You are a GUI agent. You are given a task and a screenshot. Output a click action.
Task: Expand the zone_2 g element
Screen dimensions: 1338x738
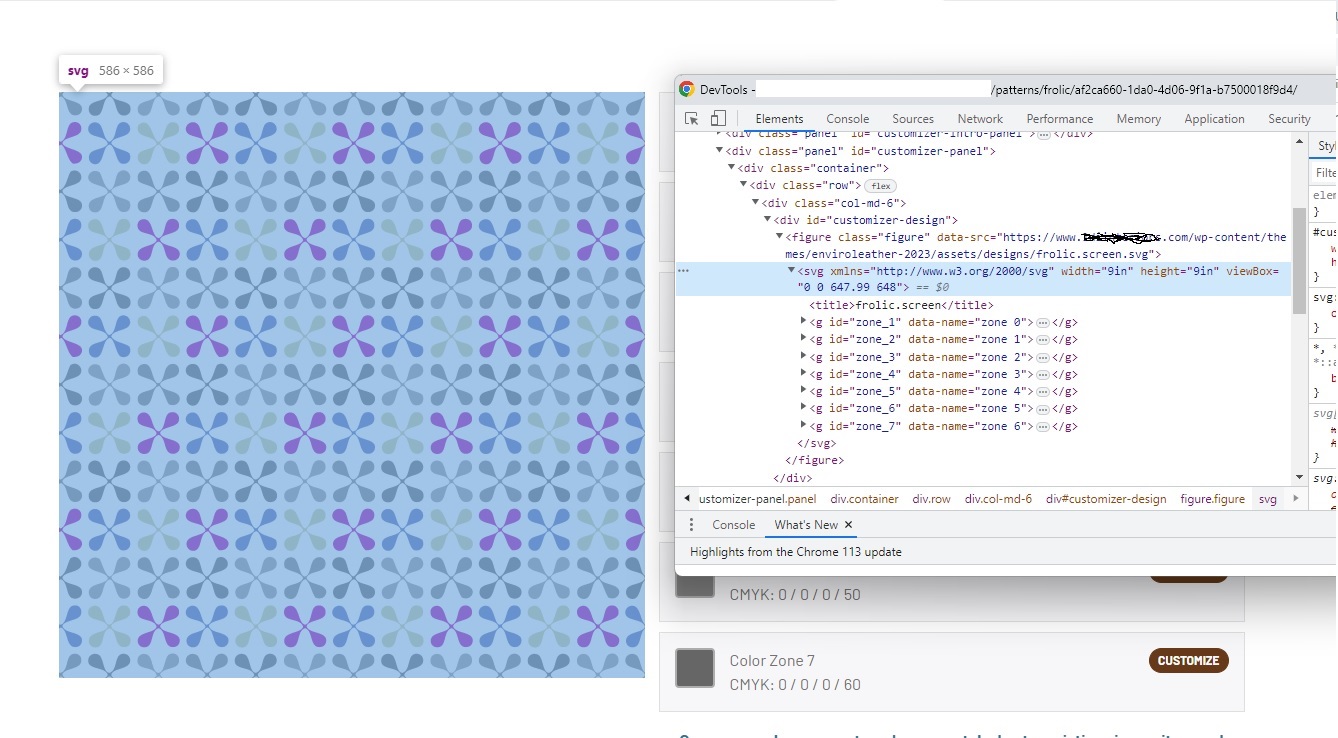tap(804, 340)
